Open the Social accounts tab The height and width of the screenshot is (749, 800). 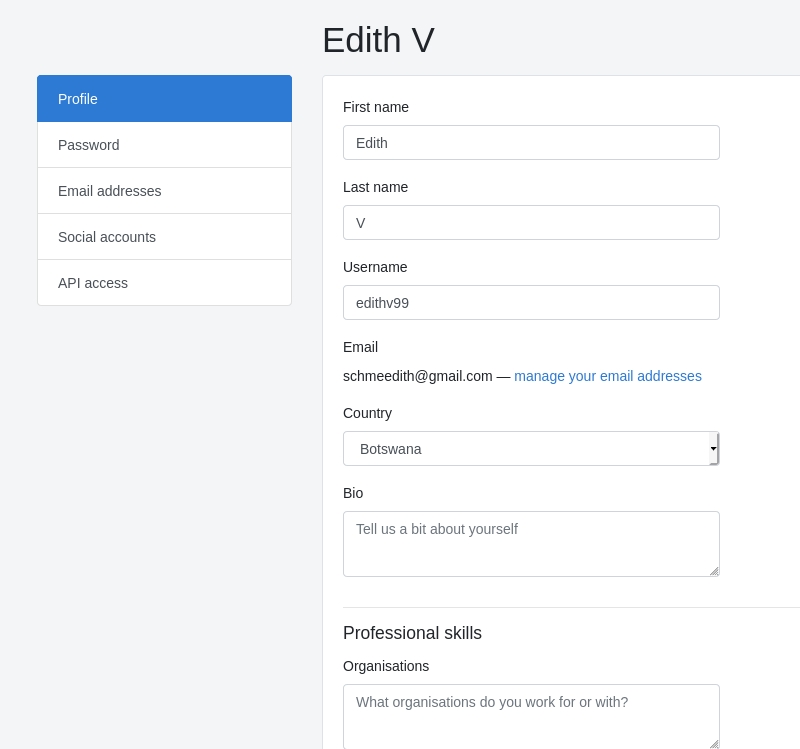[164, 237]
